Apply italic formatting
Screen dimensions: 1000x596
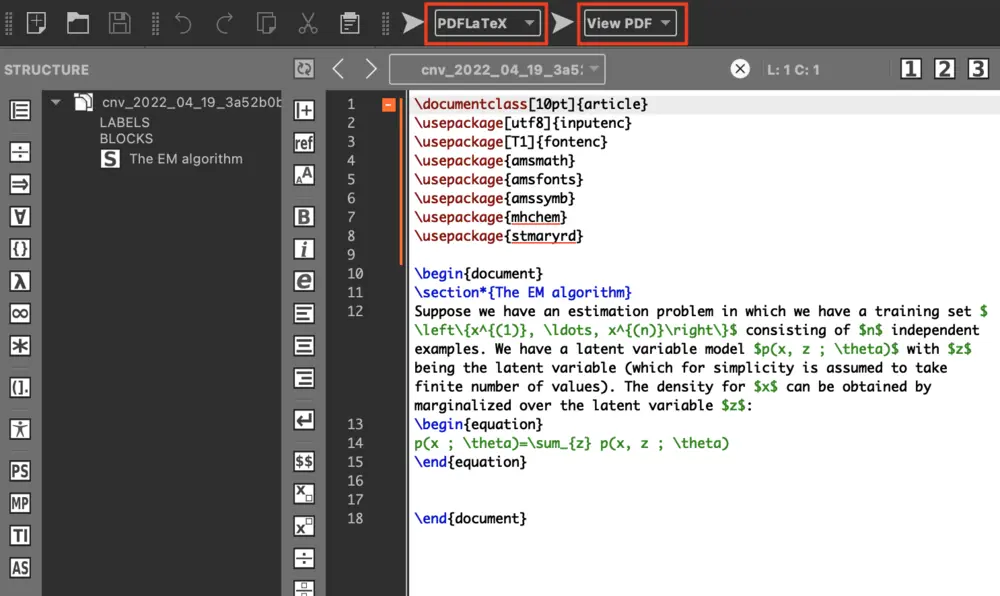[304, 249]
